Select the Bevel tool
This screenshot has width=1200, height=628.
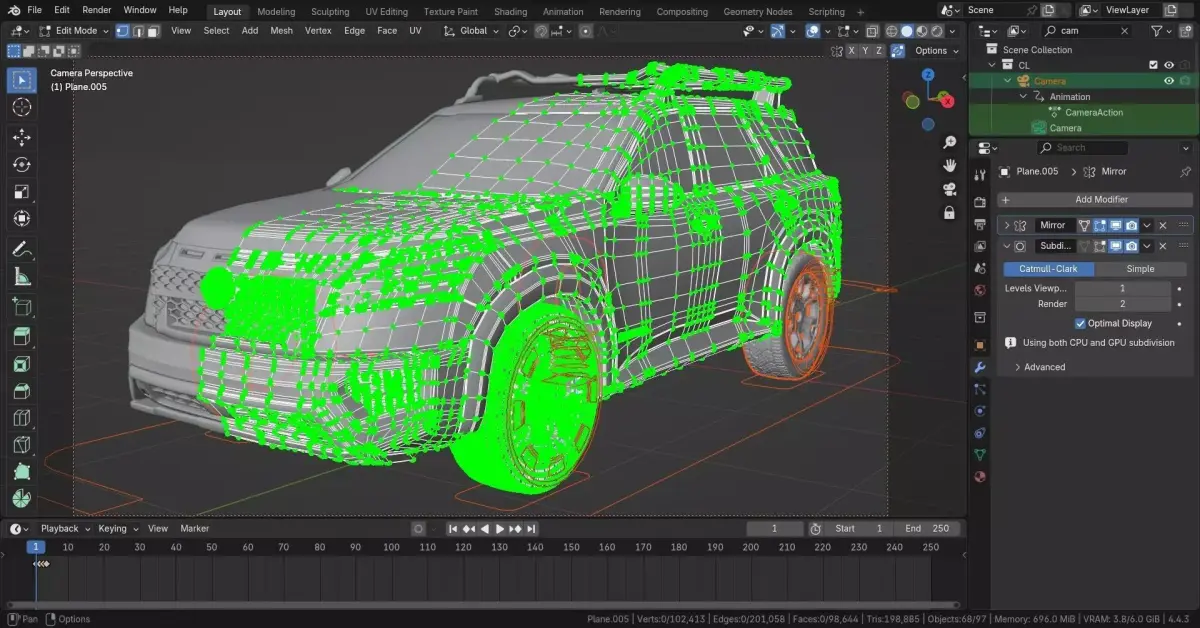(x=22, y=392)
